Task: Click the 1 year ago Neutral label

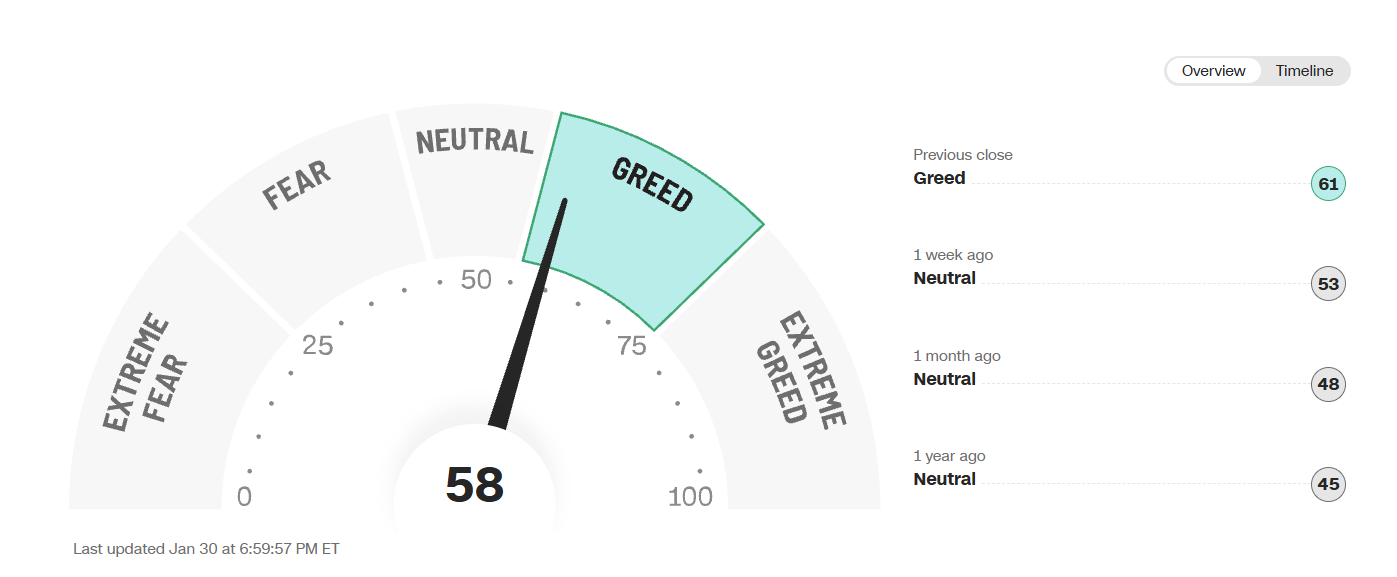Action: (x=944, y=479)
